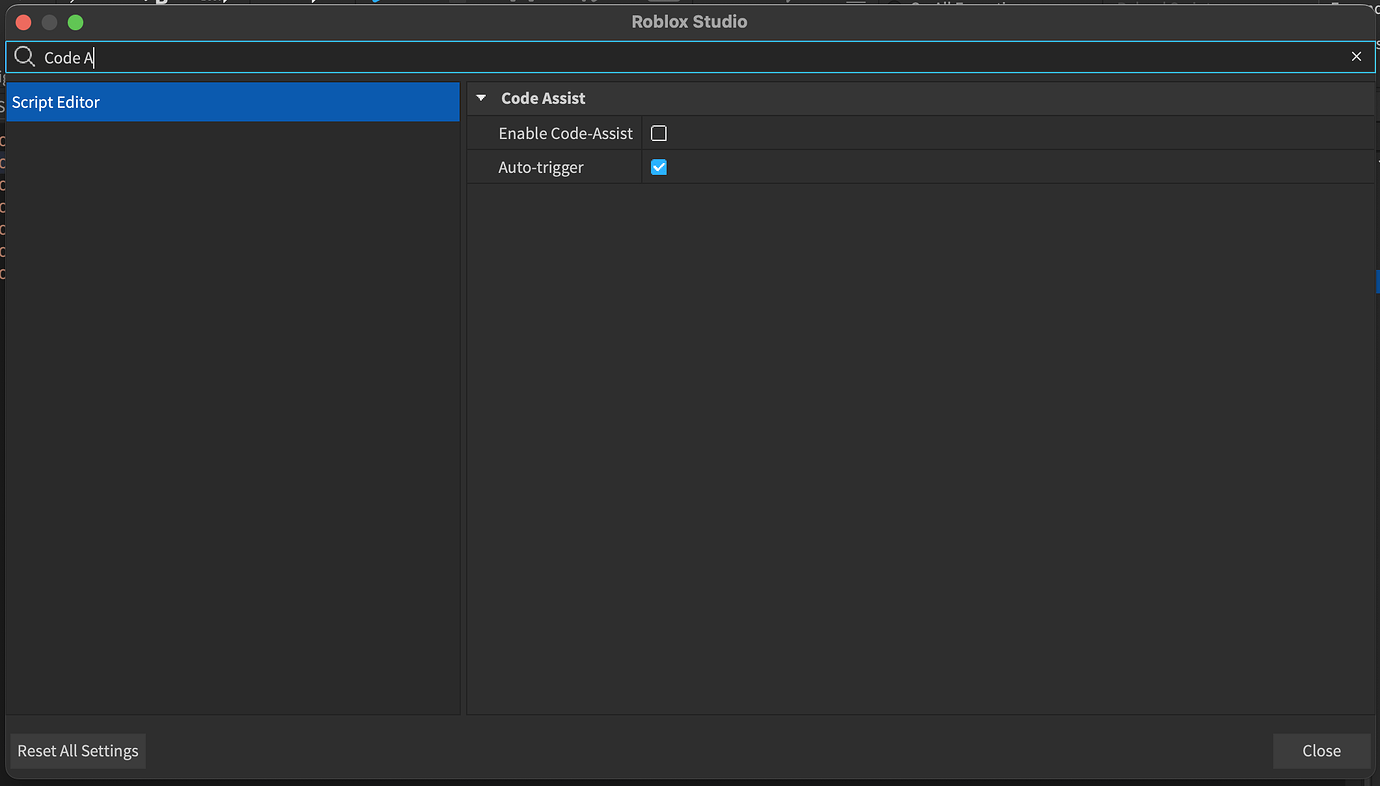Click the Roblox Studio title bar text
This screenshot has width=1380, height=786.
pos(689,22)
